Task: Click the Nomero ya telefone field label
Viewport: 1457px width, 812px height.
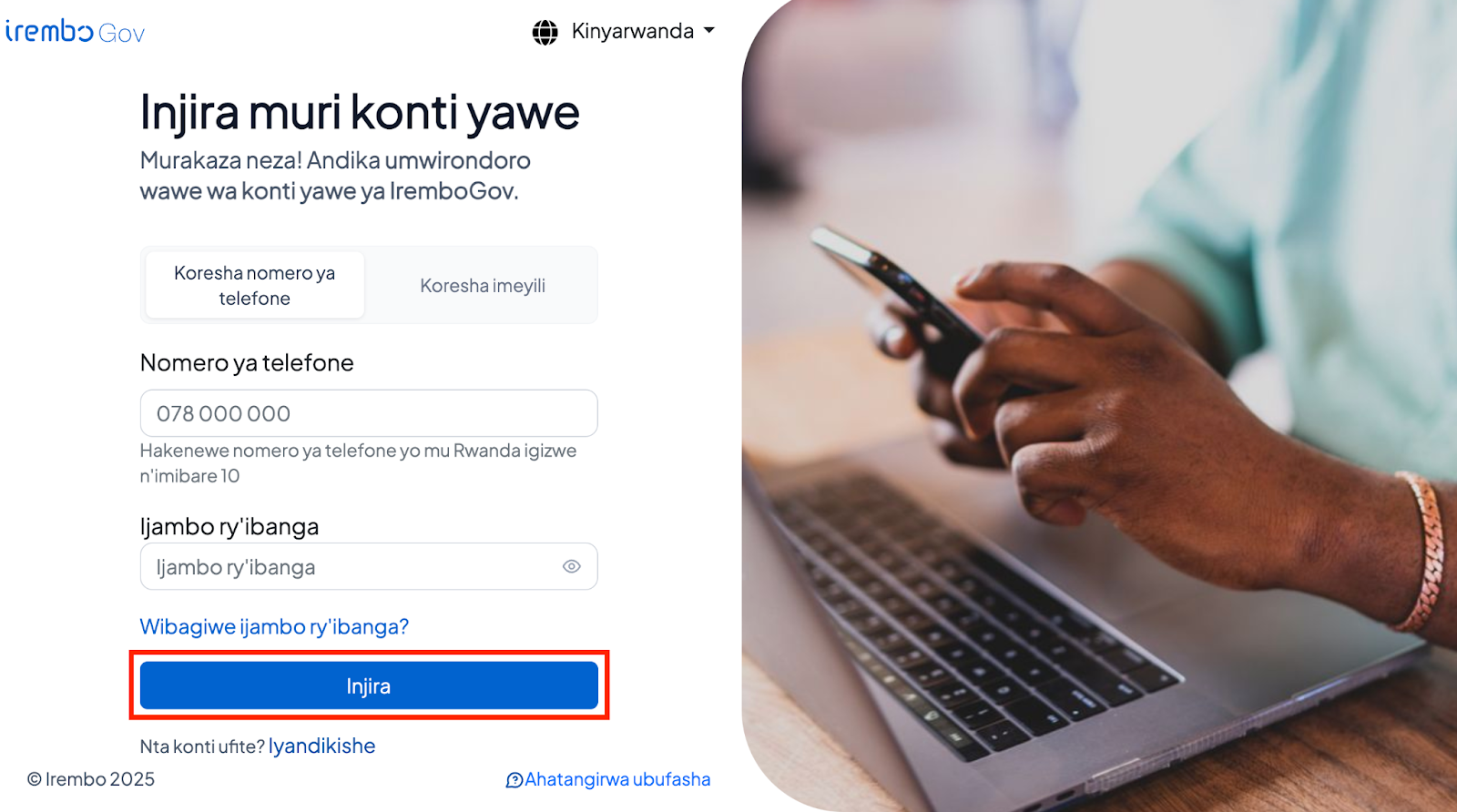Action: (x=247, y=362)
